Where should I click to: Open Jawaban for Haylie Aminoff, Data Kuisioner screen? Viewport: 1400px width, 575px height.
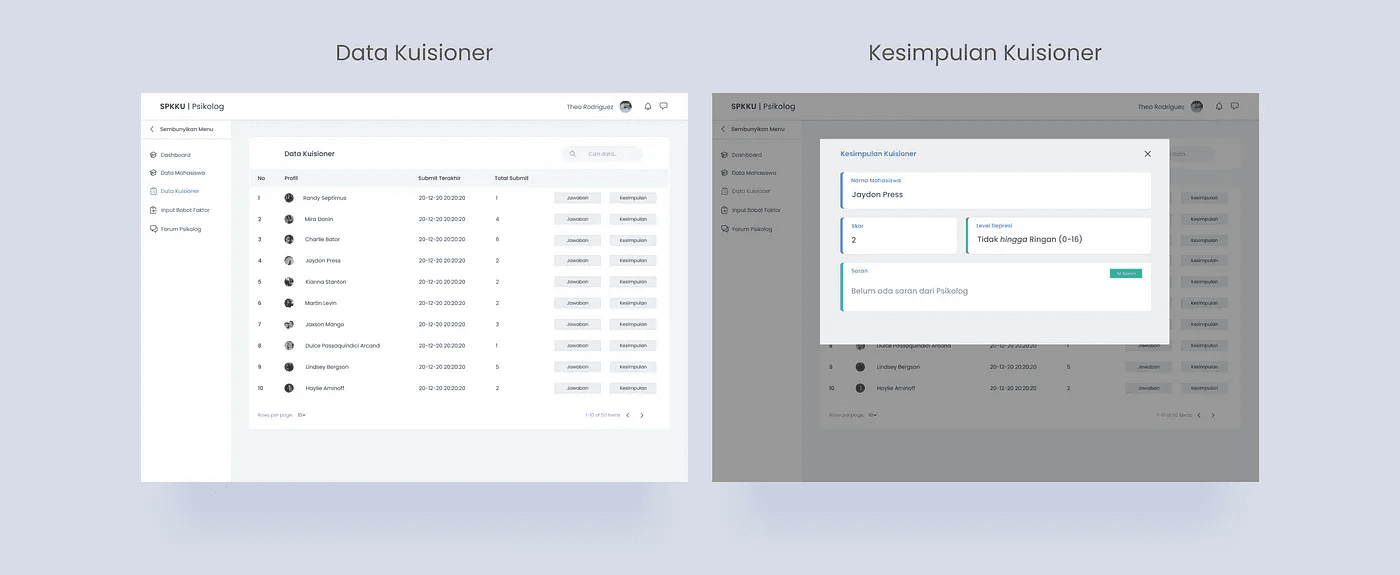578,388
